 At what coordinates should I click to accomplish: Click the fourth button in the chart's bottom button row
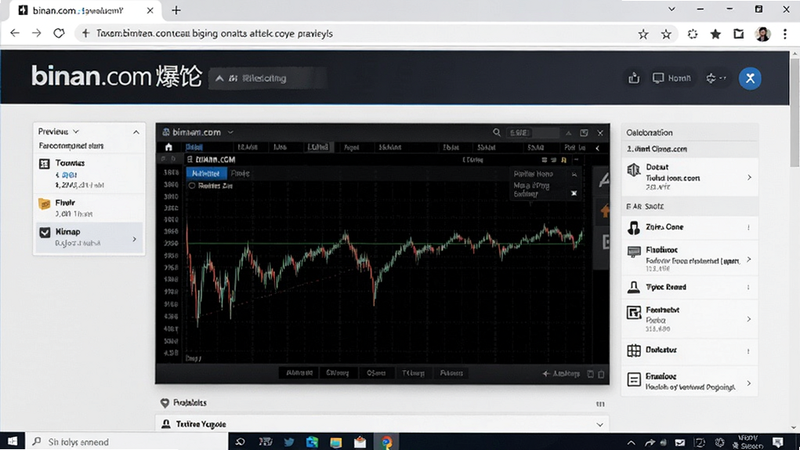coord(413,373)
